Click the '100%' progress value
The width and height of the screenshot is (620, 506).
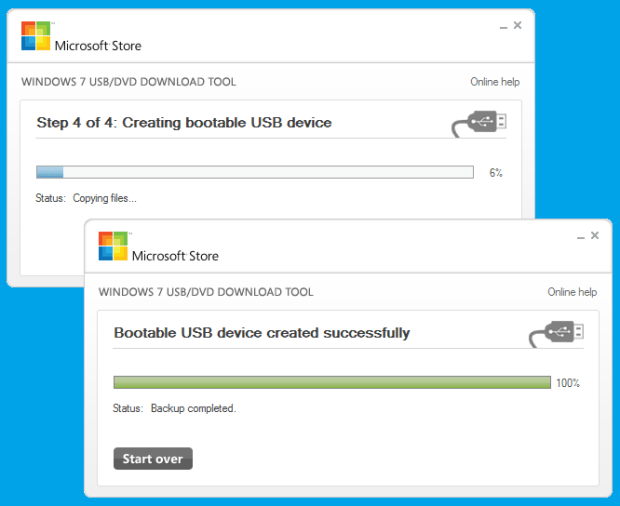[x=568, y=383]
